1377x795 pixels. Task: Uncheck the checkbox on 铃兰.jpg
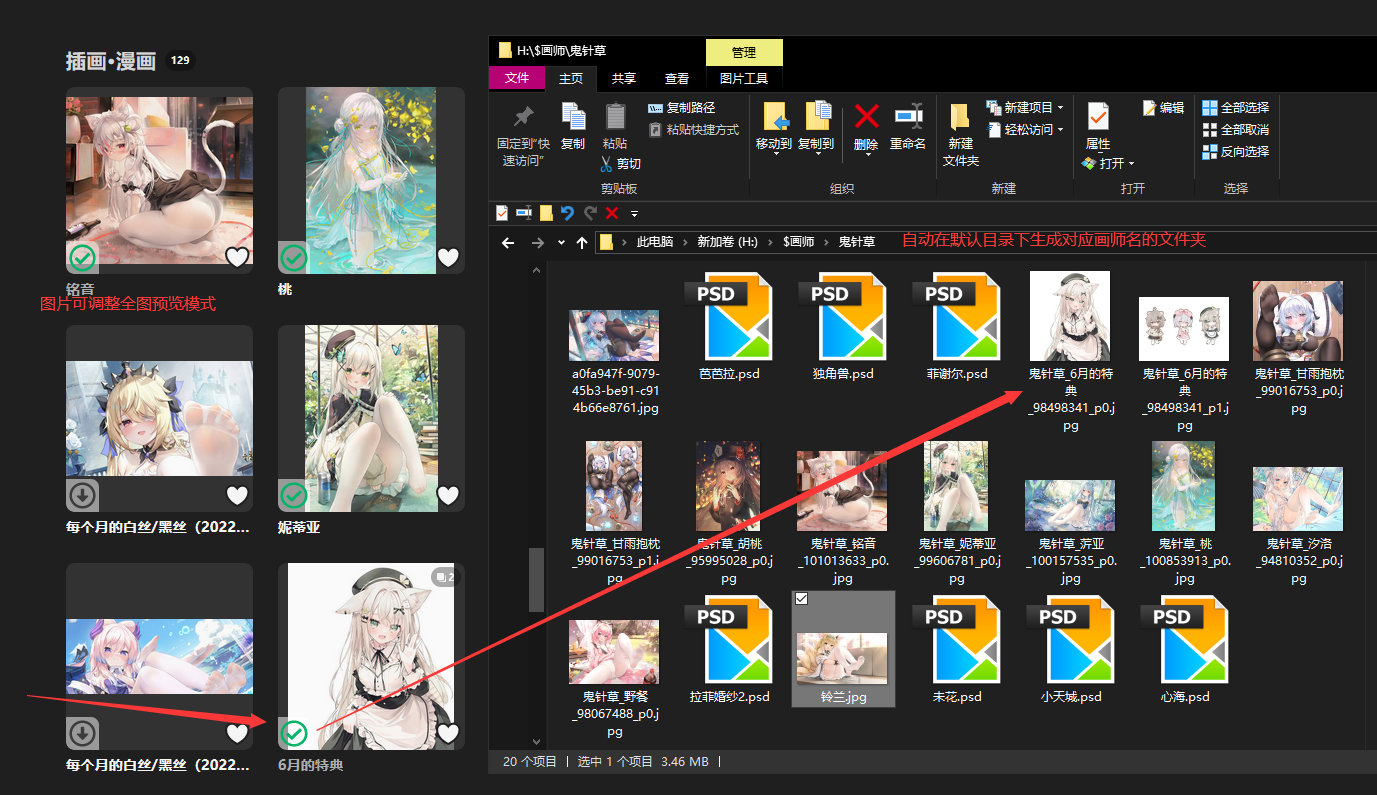tap(801, 599)
